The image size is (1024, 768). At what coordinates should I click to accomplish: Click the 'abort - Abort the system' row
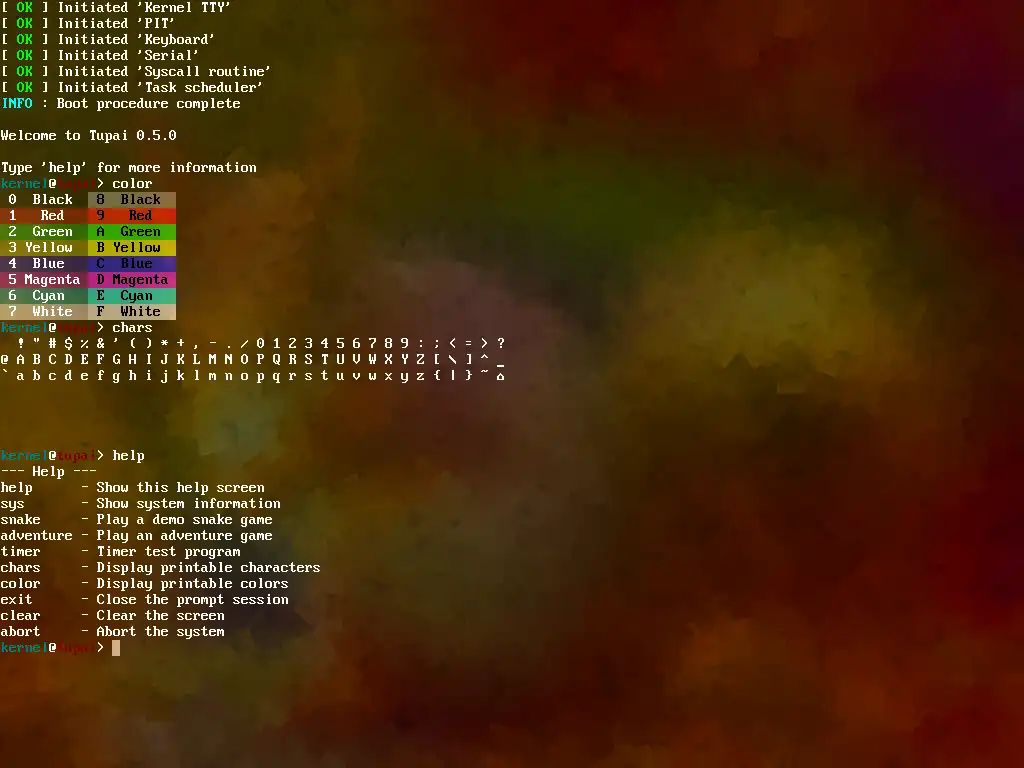point(112,632)
